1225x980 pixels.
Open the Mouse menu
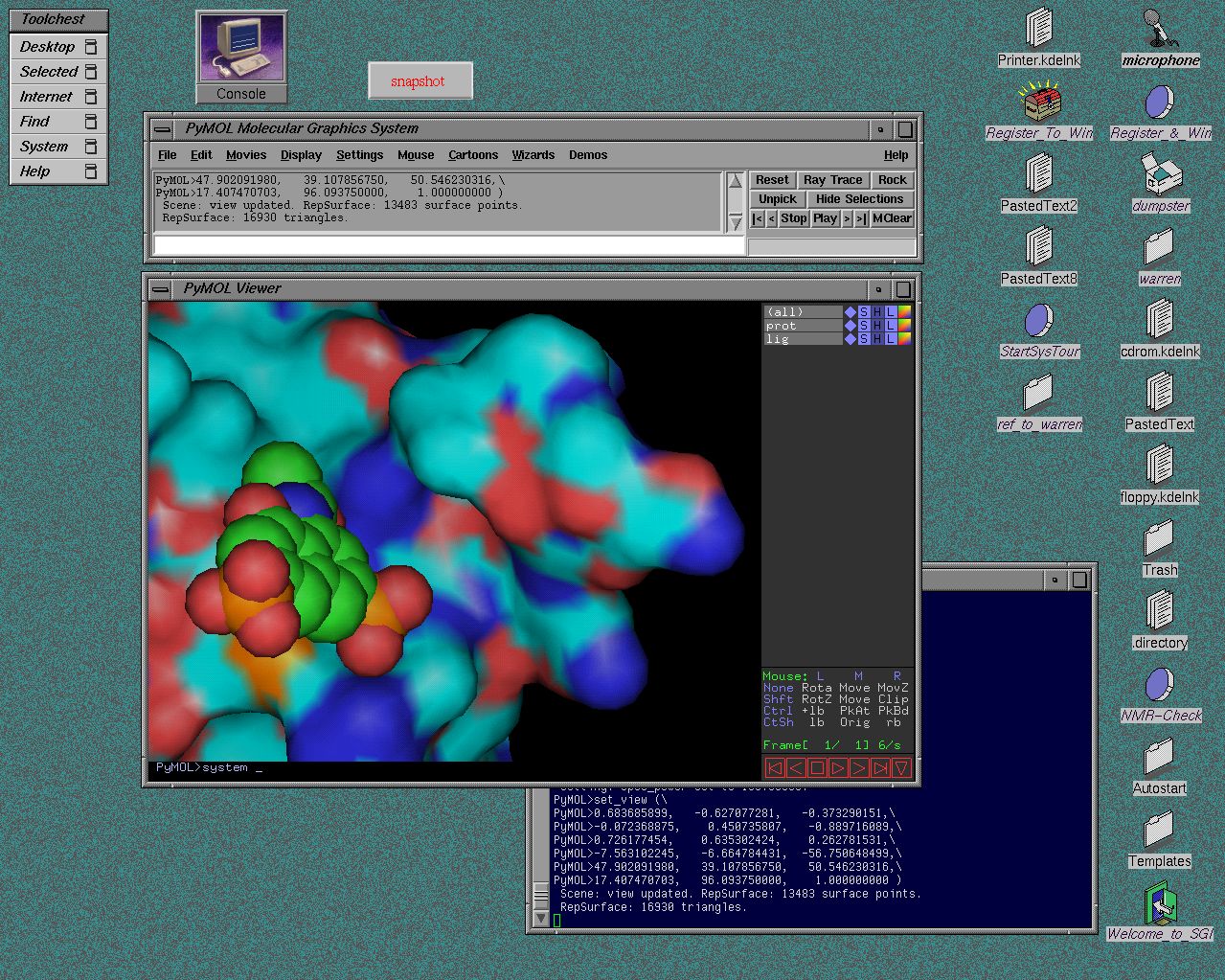[416, 155]
